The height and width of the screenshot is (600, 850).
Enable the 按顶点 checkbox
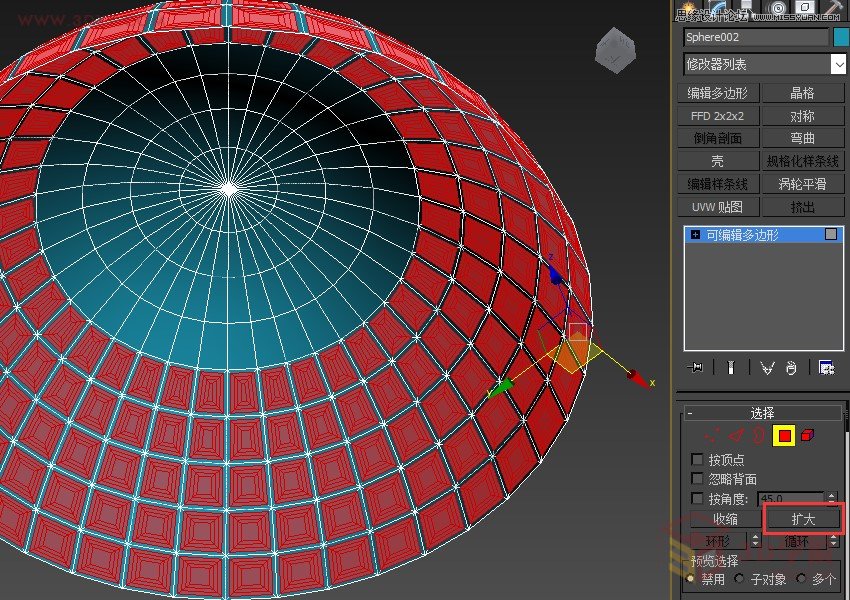click(697, 461)
